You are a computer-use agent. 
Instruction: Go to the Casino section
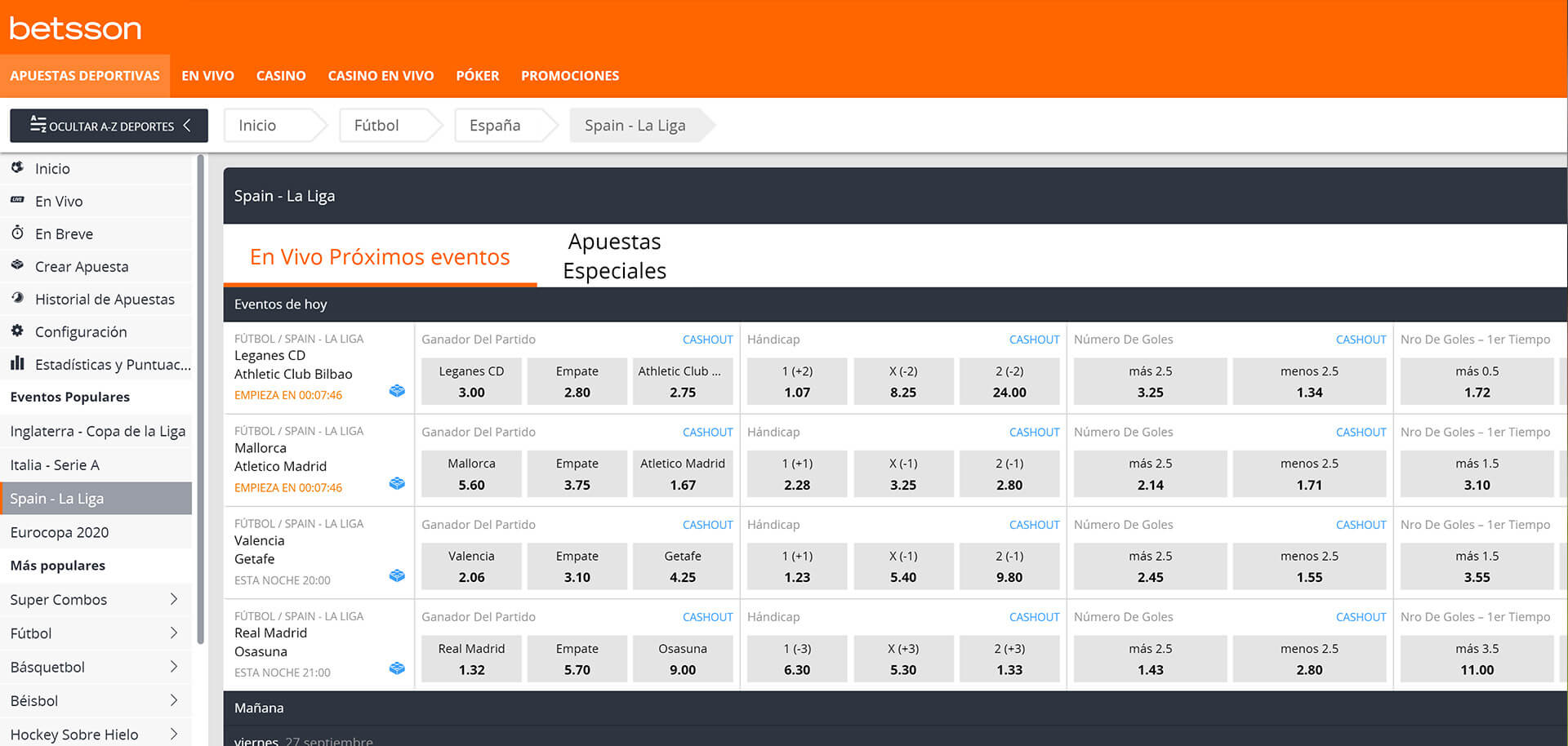281,76
